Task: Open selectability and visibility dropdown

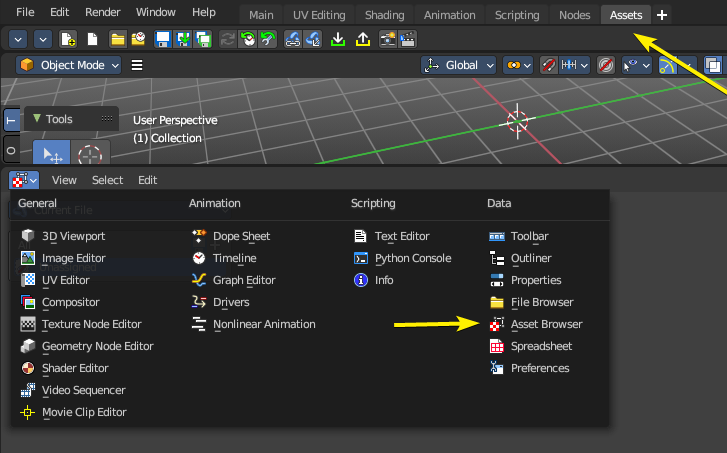Action: coord(637,65)
